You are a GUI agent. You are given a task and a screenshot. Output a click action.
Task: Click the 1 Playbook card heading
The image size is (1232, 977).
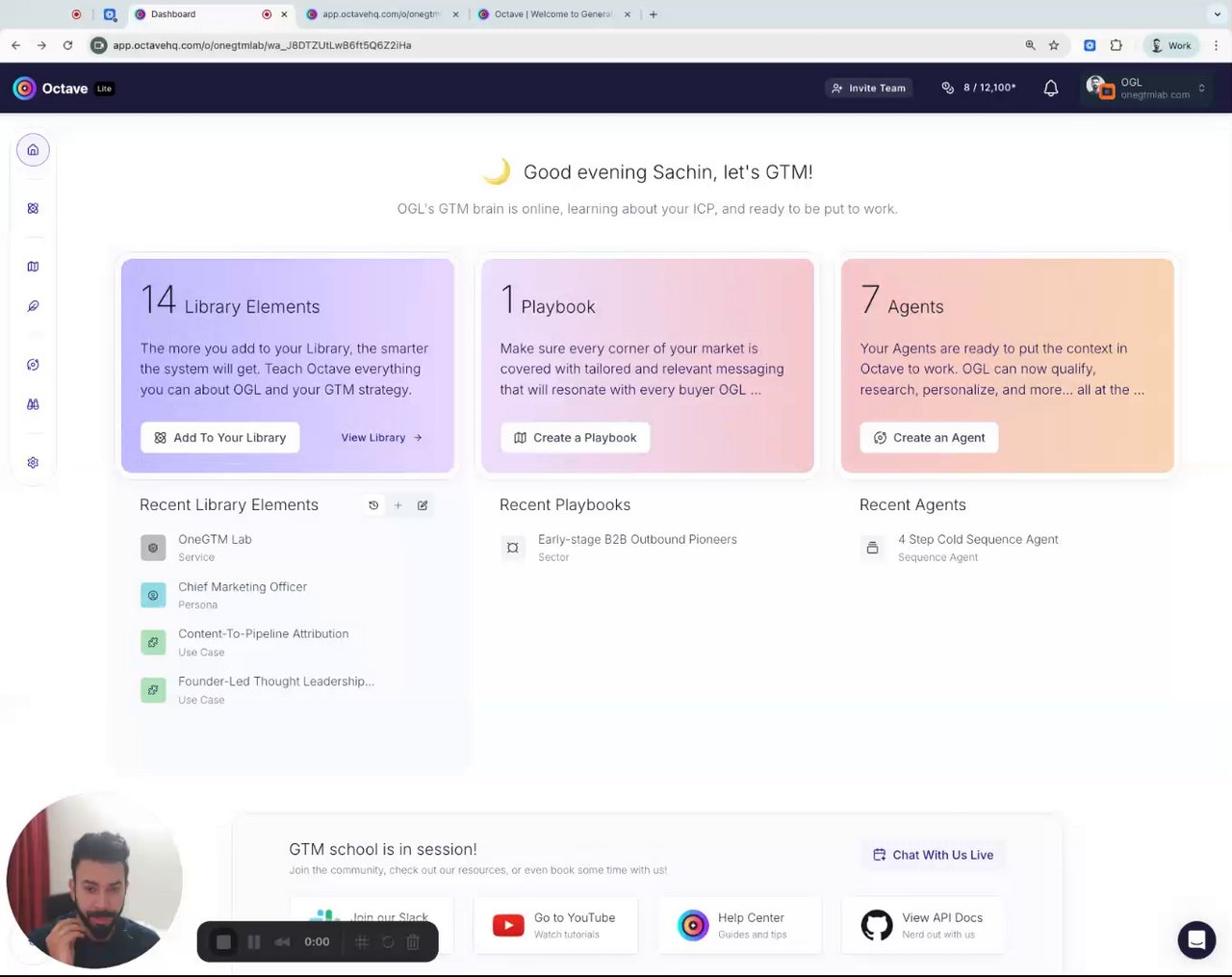tap(548, 301)
